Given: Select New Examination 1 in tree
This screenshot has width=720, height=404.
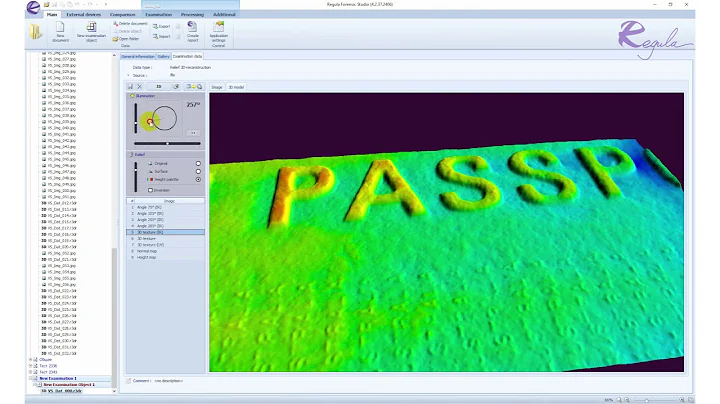Looking at the screenshot, I should [x=58, y=378].
